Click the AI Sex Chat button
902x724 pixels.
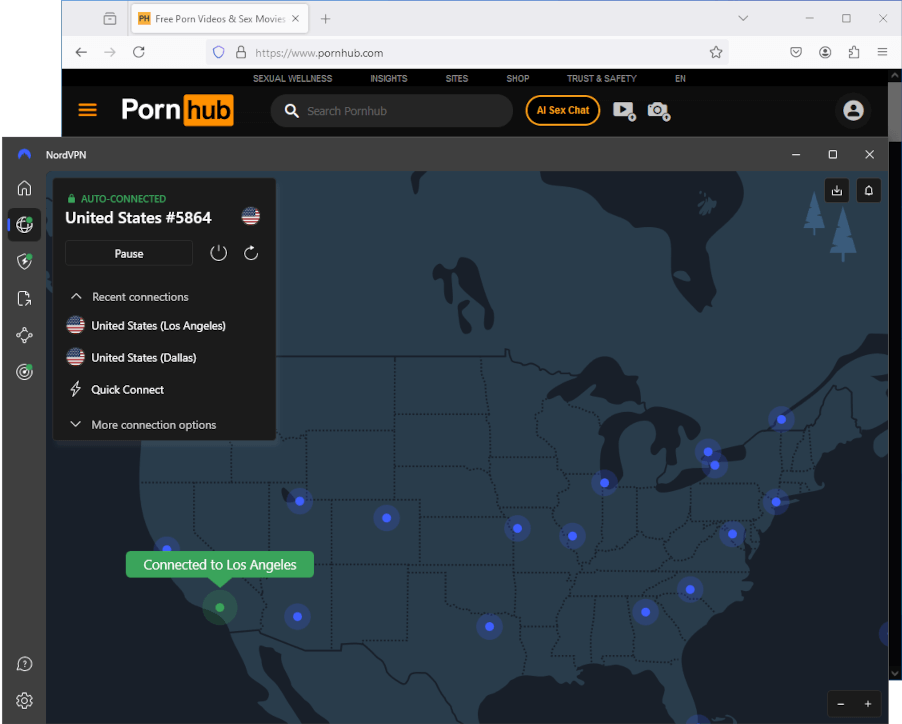(x=563, y=110)
